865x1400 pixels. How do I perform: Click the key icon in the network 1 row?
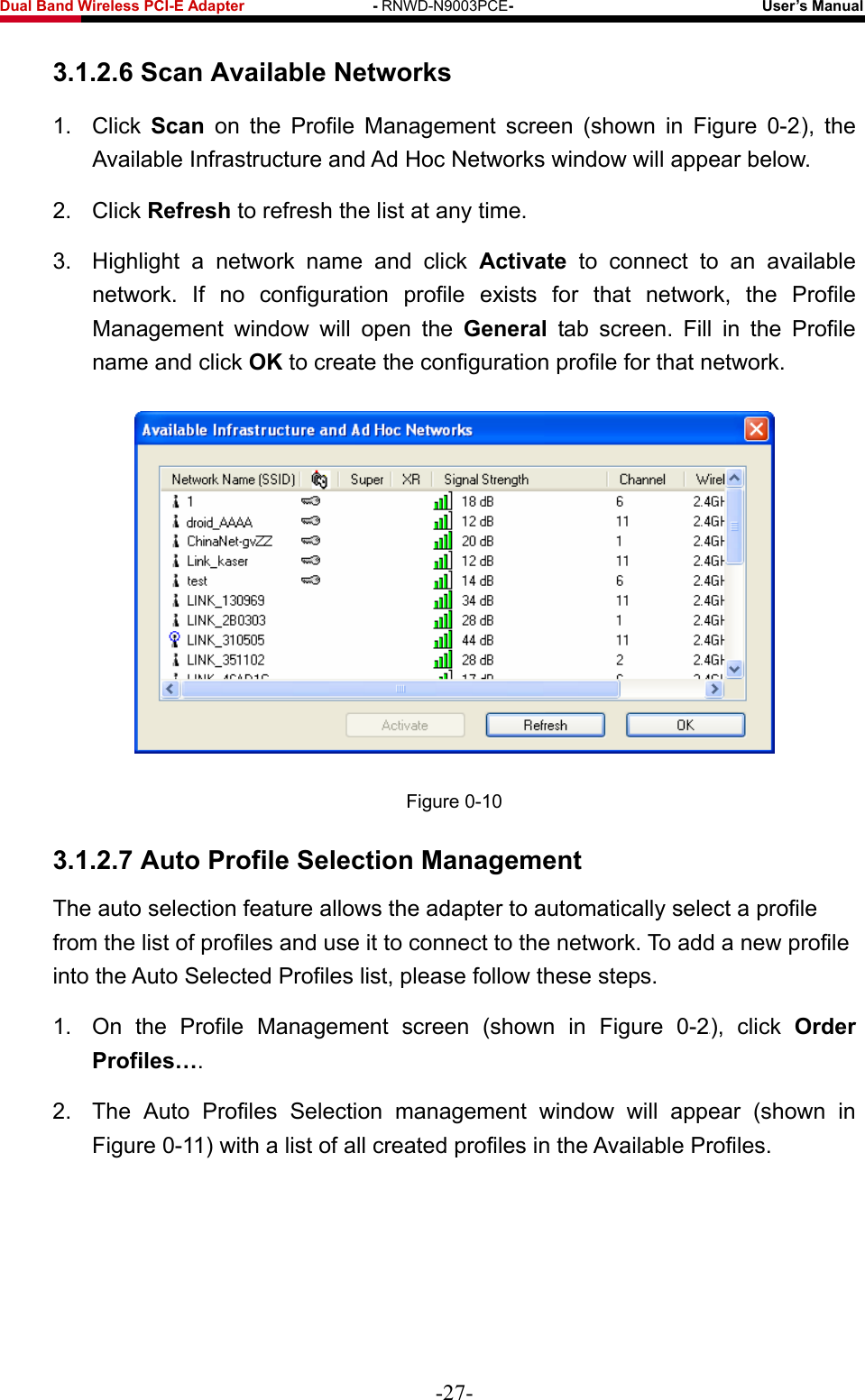coord(310,501)
